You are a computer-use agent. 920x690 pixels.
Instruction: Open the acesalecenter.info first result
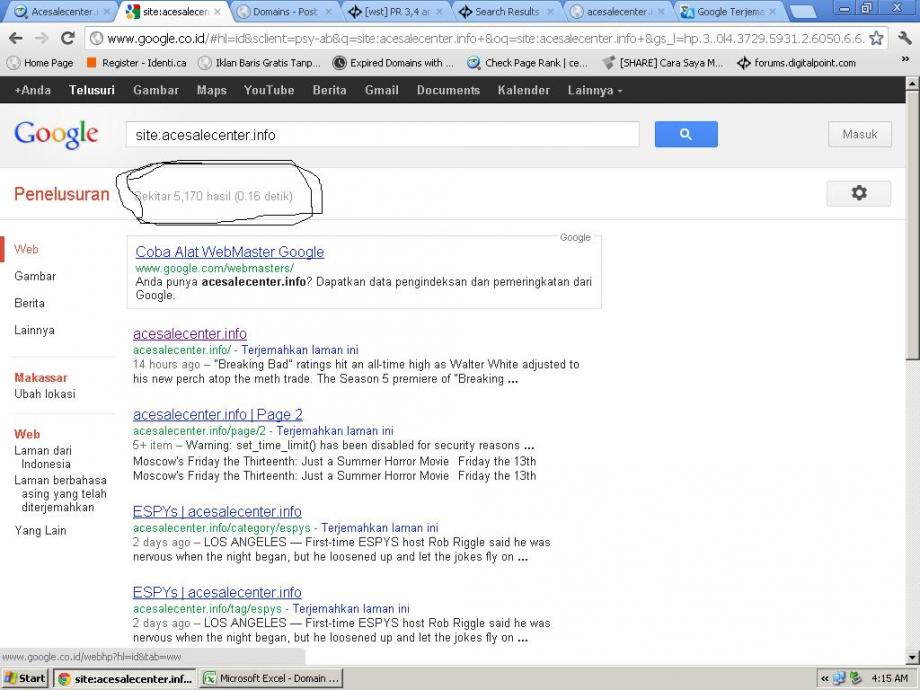click(x=190, y=333)
